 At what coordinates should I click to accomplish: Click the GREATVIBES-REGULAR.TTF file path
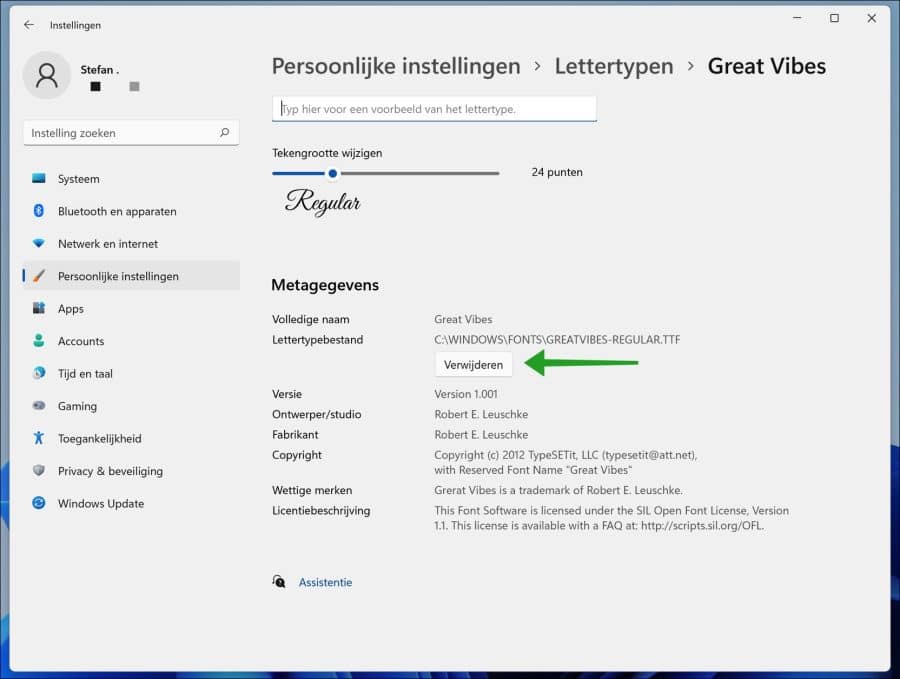pos(557,339)
